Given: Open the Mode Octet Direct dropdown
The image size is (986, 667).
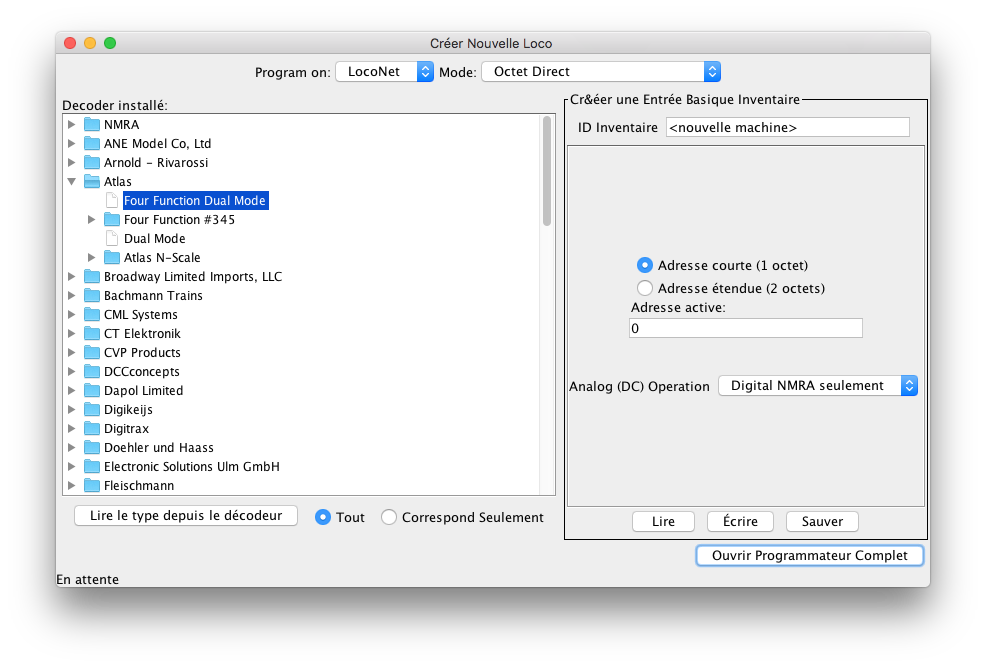Looking at the screenshot, I should [x=600, y=72].
